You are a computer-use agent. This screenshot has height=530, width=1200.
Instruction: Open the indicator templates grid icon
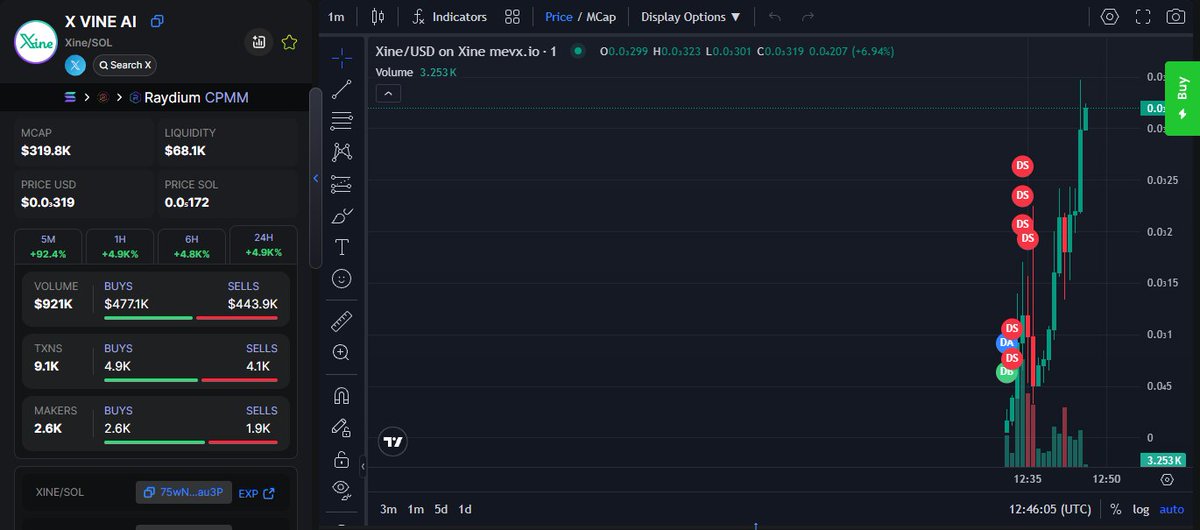pyautogui.click(x=513, y=16)
